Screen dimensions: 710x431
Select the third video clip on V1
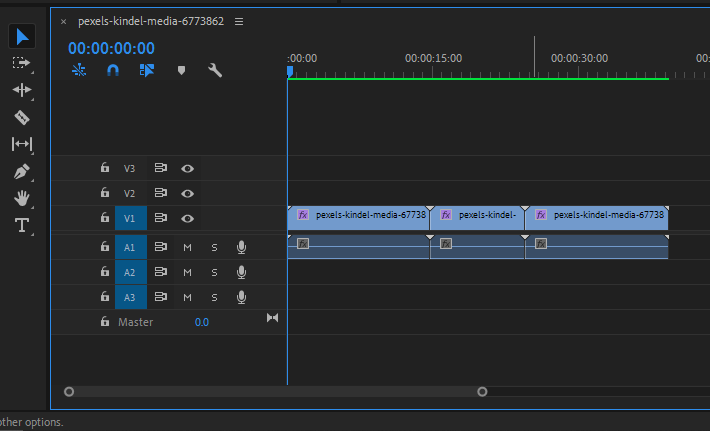pos(596,218)
